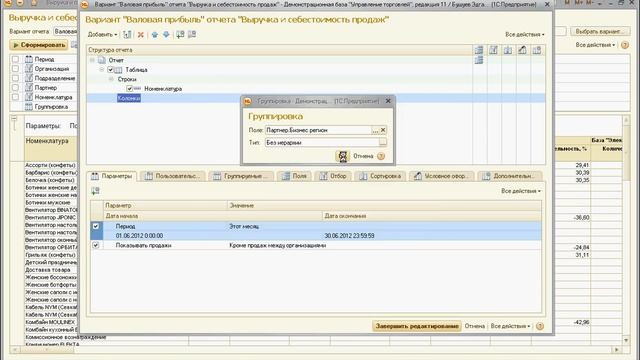Clear the Поле value with the X button
640x360 pixels.
[x=383, y=130]
